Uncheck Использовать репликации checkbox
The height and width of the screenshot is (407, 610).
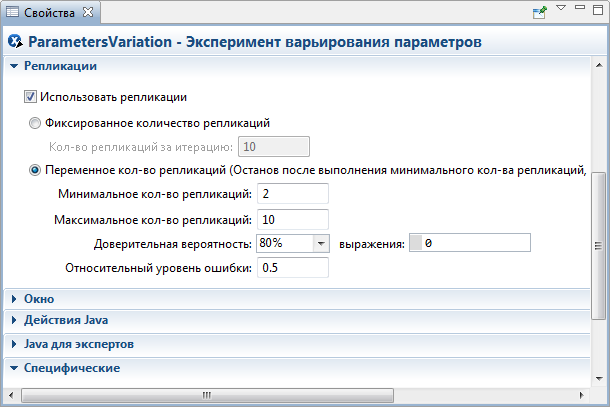click(30, 96)
